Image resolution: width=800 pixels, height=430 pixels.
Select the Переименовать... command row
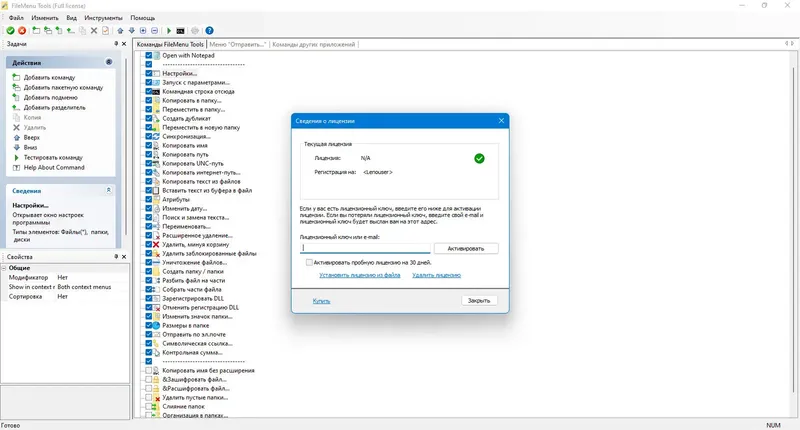pos(186,226)
